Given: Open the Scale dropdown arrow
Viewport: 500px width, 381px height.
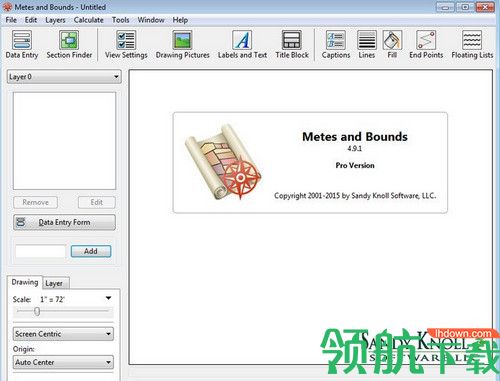Looking at the screenshot, I should point(109,298).
